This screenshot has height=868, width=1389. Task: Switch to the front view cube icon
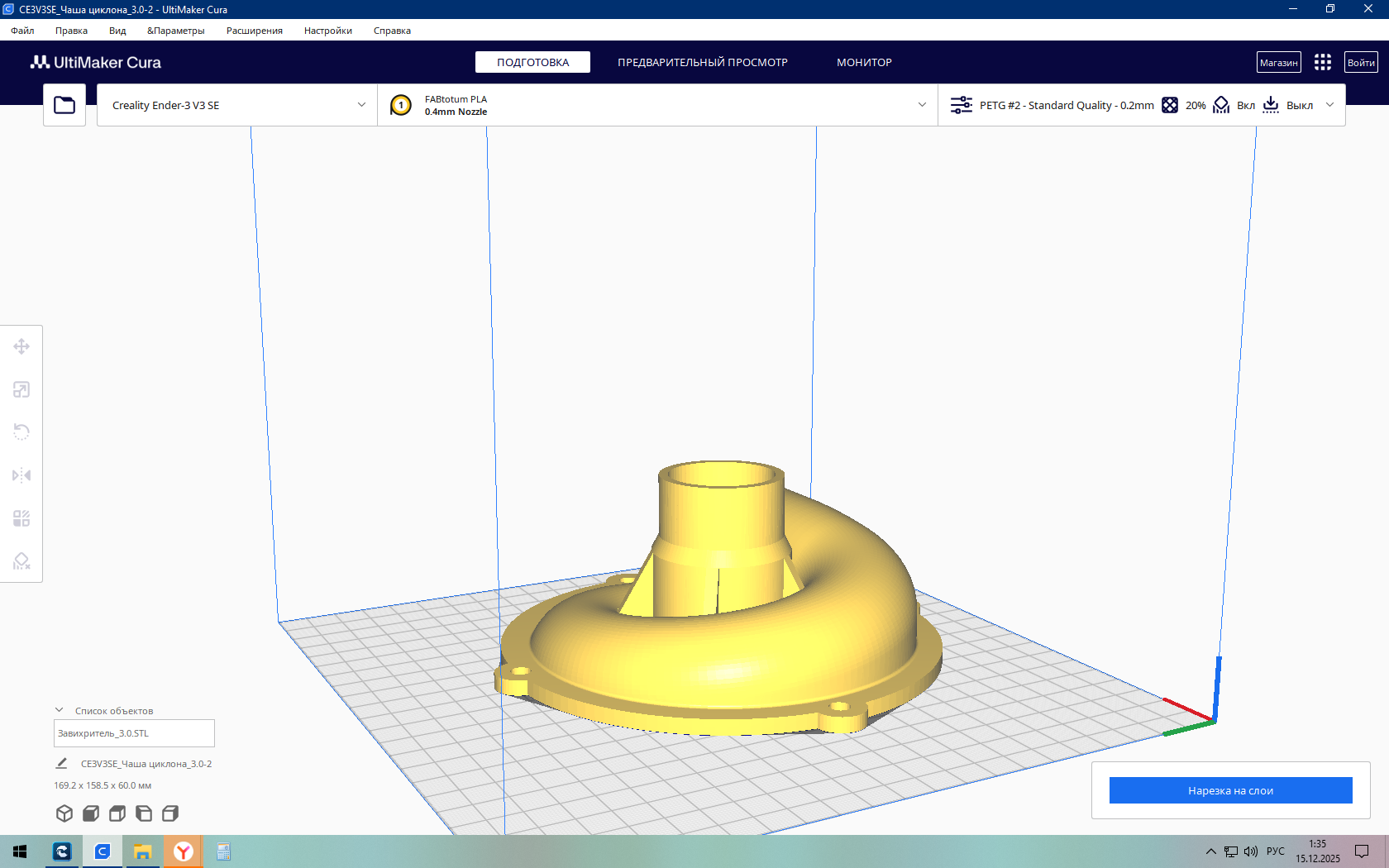(91, 813)
